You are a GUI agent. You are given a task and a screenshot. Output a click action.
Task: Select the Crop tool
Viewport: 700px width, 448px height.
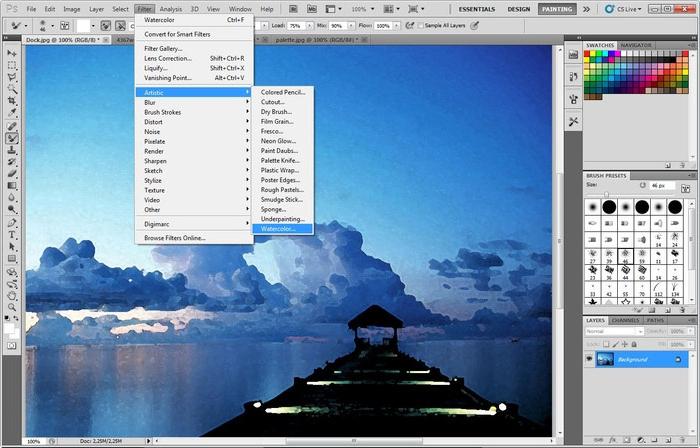tap(12, 101)
